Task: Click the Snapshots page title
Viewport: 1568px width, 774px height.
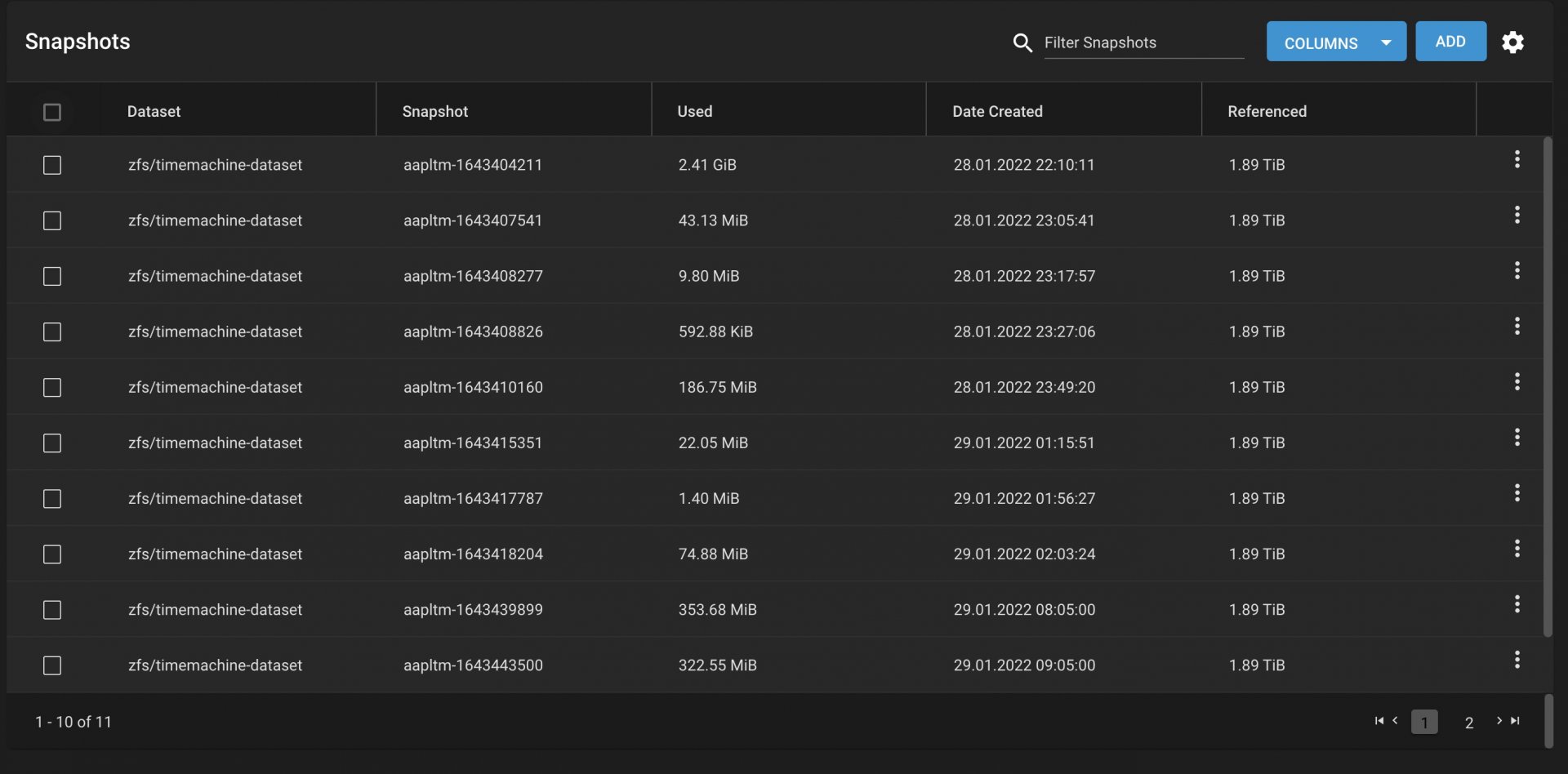Action: [78, 41]
